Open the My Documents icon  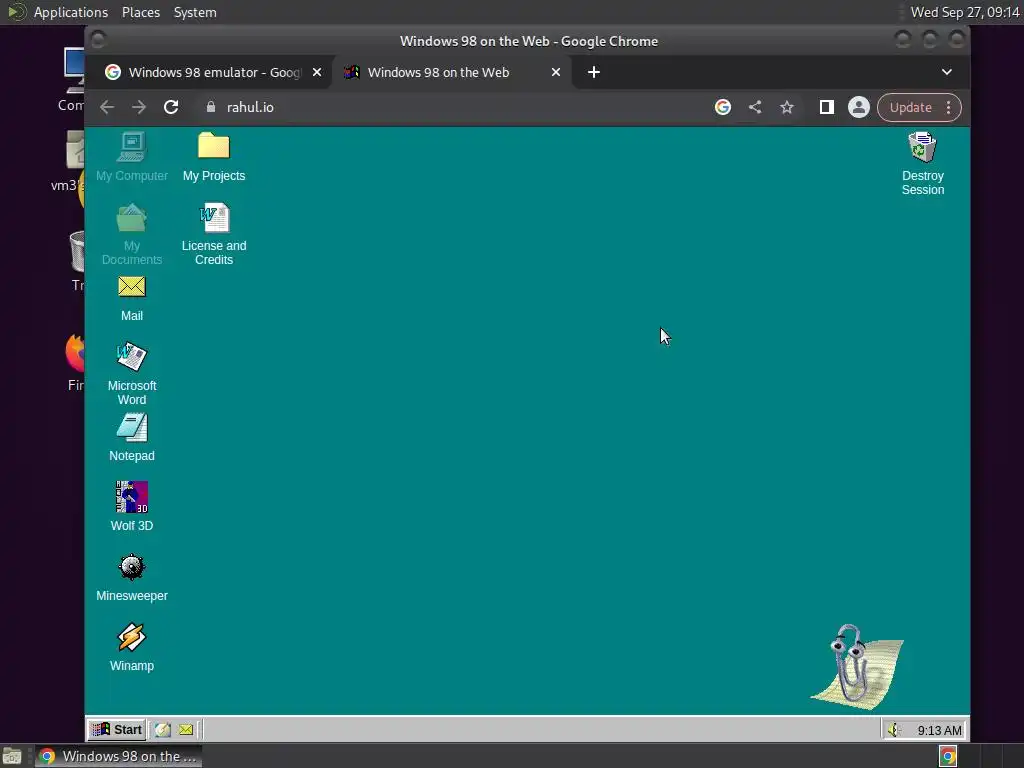point(131,234)
